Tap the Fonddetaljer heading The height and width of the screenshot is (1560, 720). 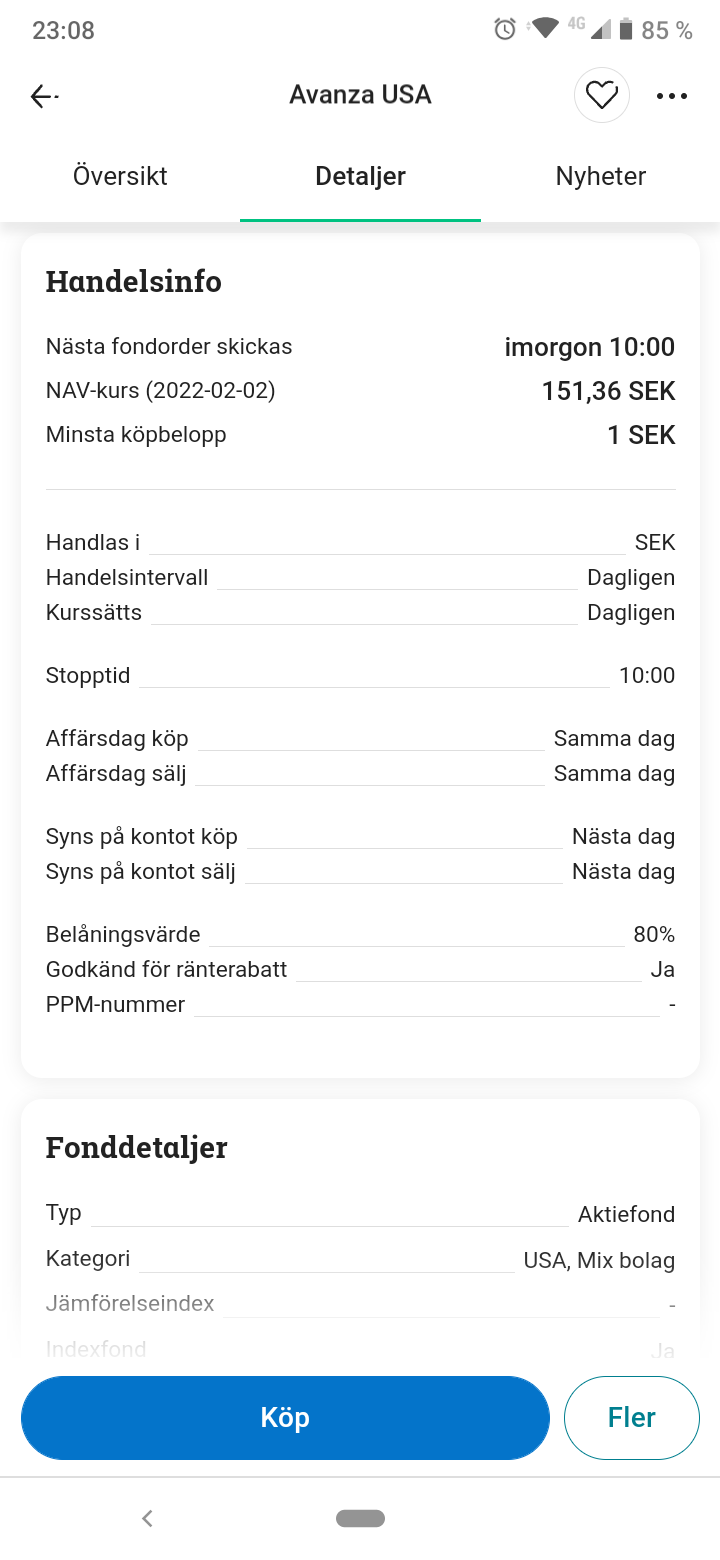tap(137, 1147)
